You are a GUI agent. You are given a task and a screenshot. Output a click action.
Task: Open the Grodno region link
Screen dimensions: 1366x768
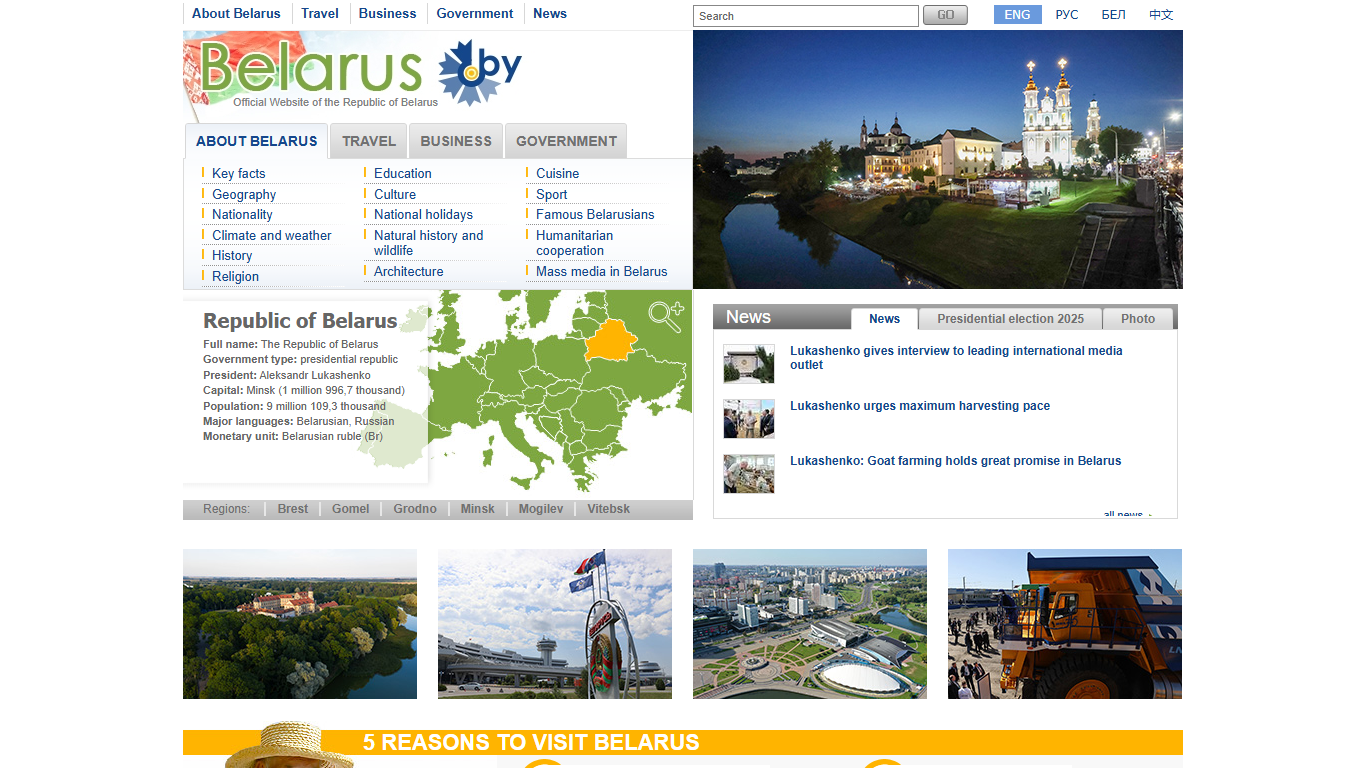[415, 509]
